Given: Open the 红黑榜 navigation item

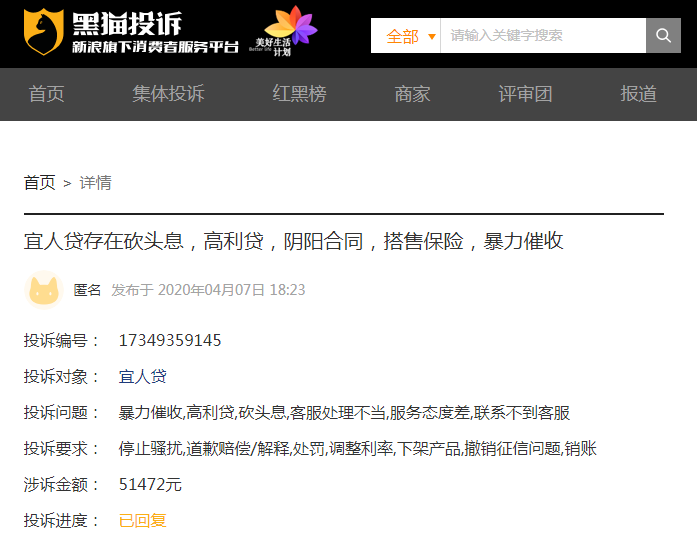Looking at the screenshot, I should (x=299, y=94).
